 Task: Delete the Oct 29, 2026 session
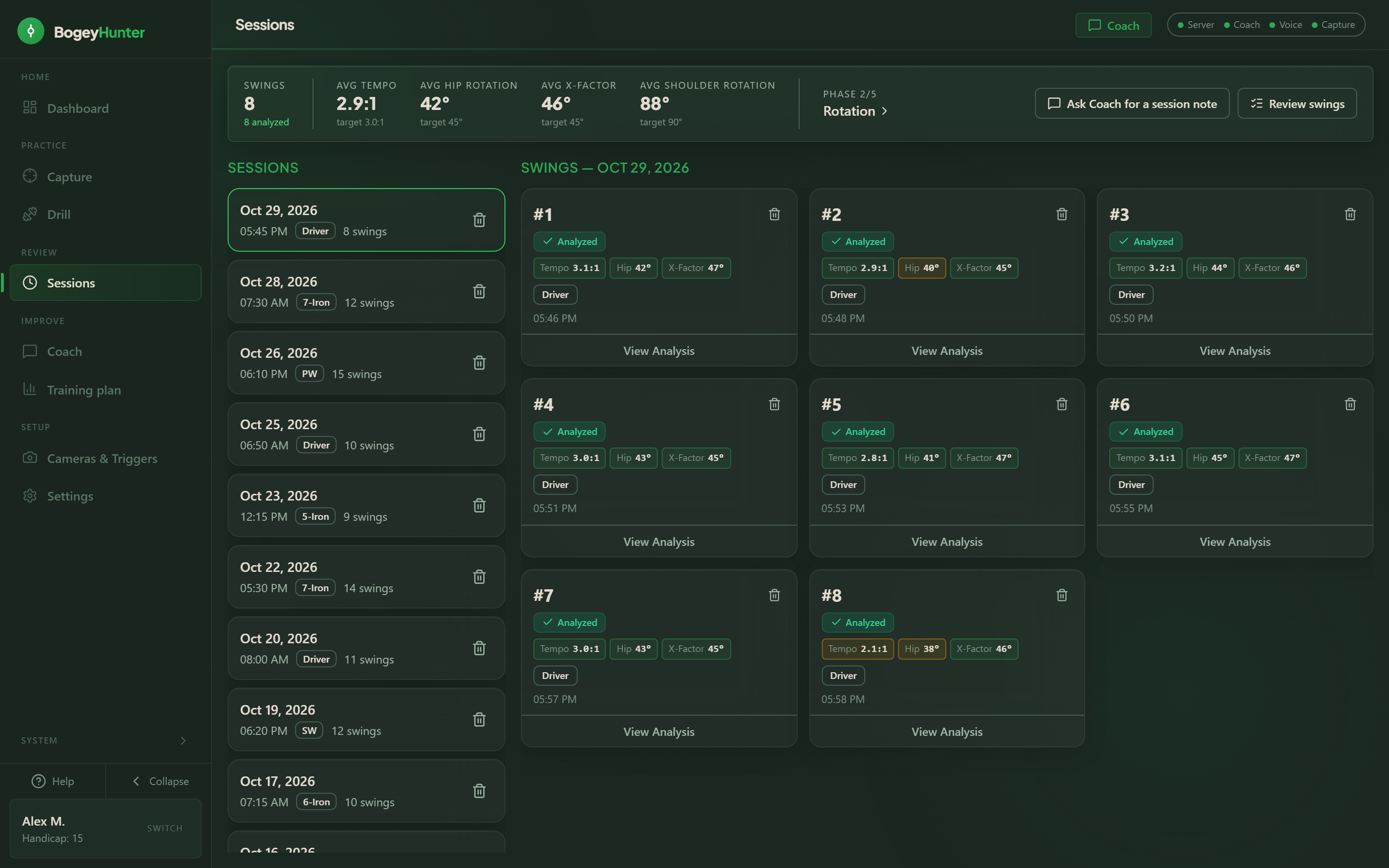tap(479, 220)
